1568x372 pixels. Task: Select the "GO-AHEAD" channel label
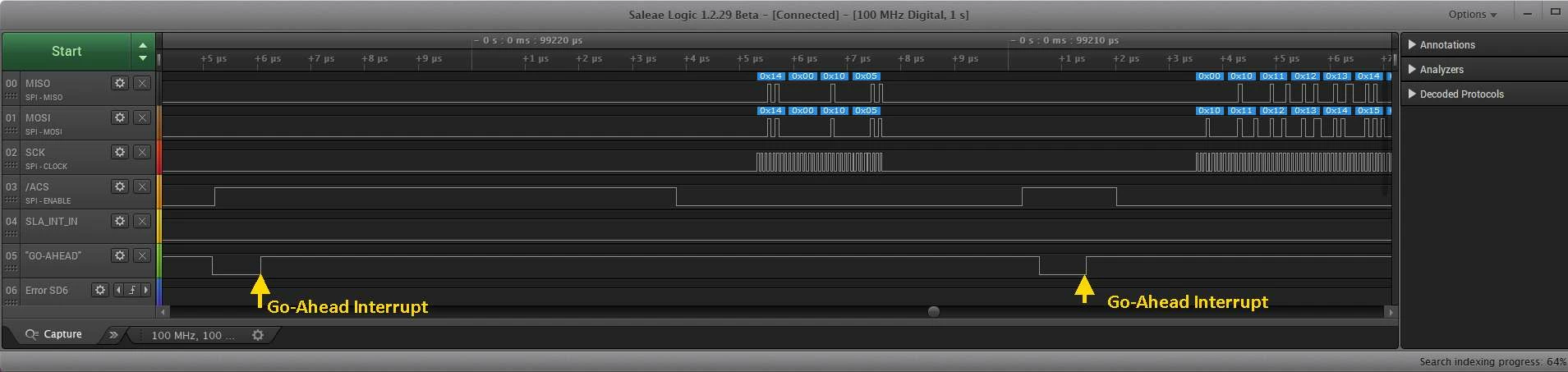pyautogui.click(x=53, y=255)
